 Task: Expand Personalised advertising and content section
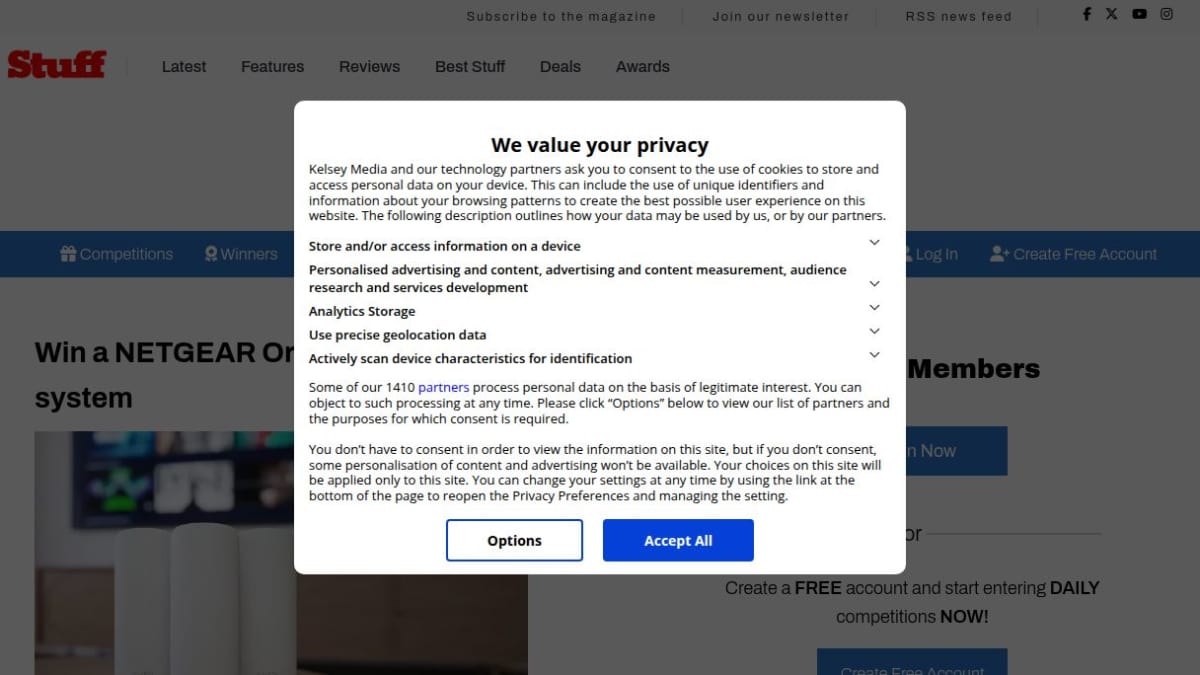(x=874, y=284)
